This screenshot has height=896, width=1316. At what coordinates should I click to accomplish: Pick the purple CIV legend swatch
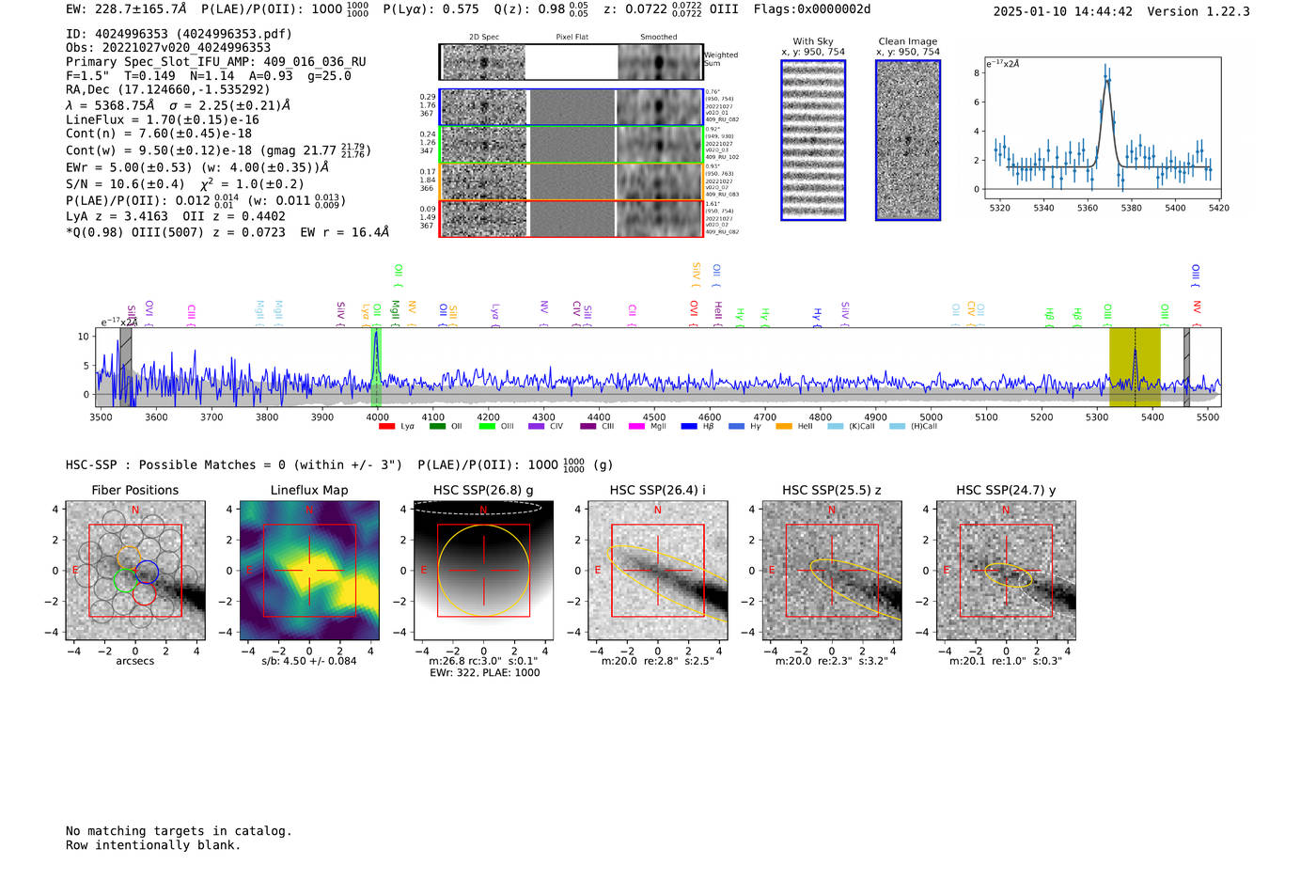point(537,426)
